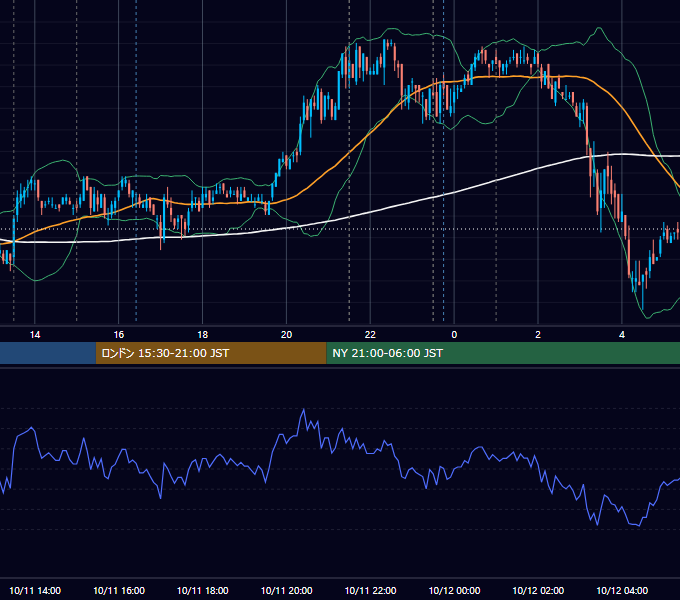Click the 10/11 16:00 date label

119,590
